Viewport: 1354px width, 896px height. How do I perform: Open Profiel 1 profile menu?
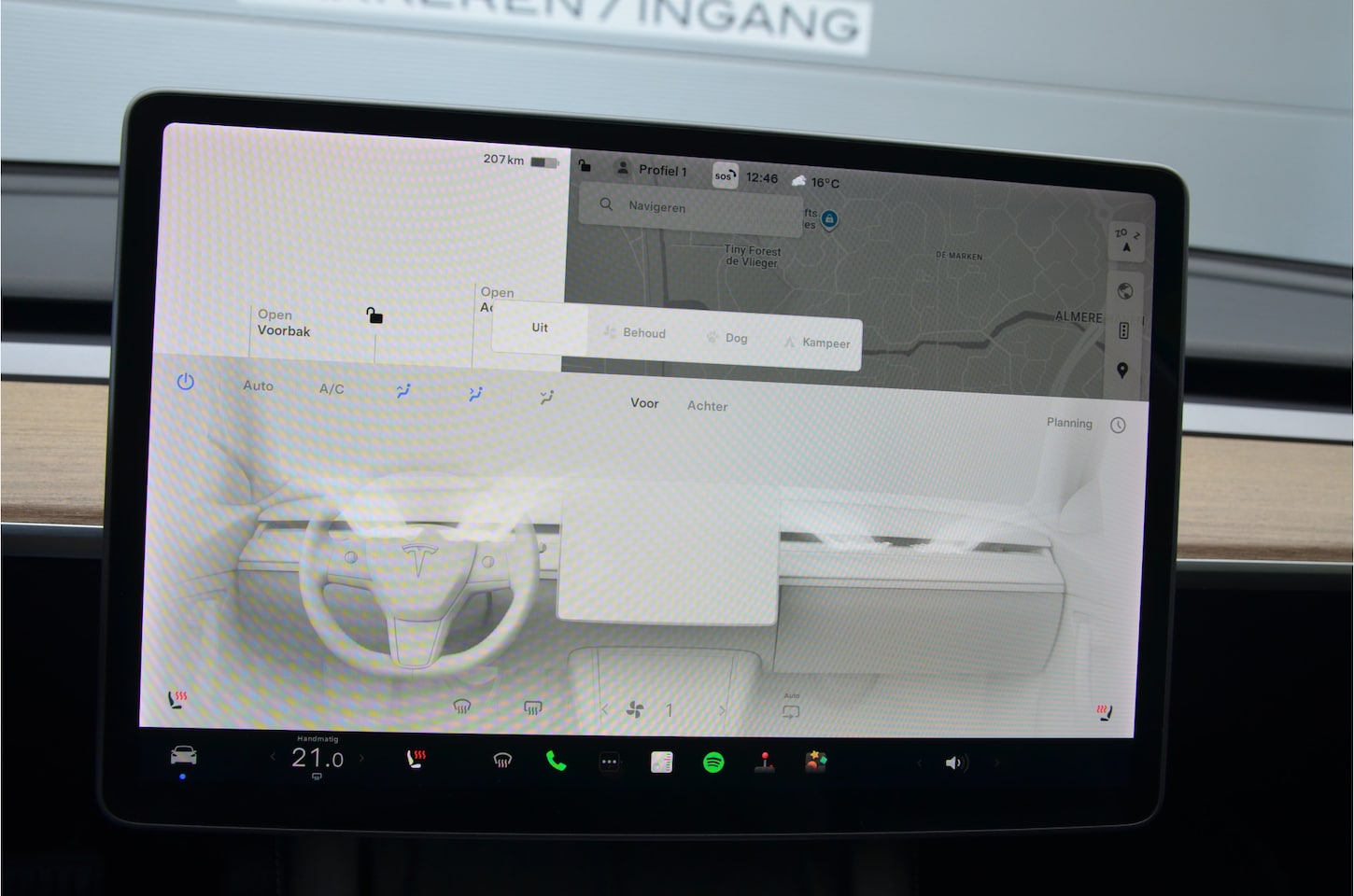tap(652, 170)
